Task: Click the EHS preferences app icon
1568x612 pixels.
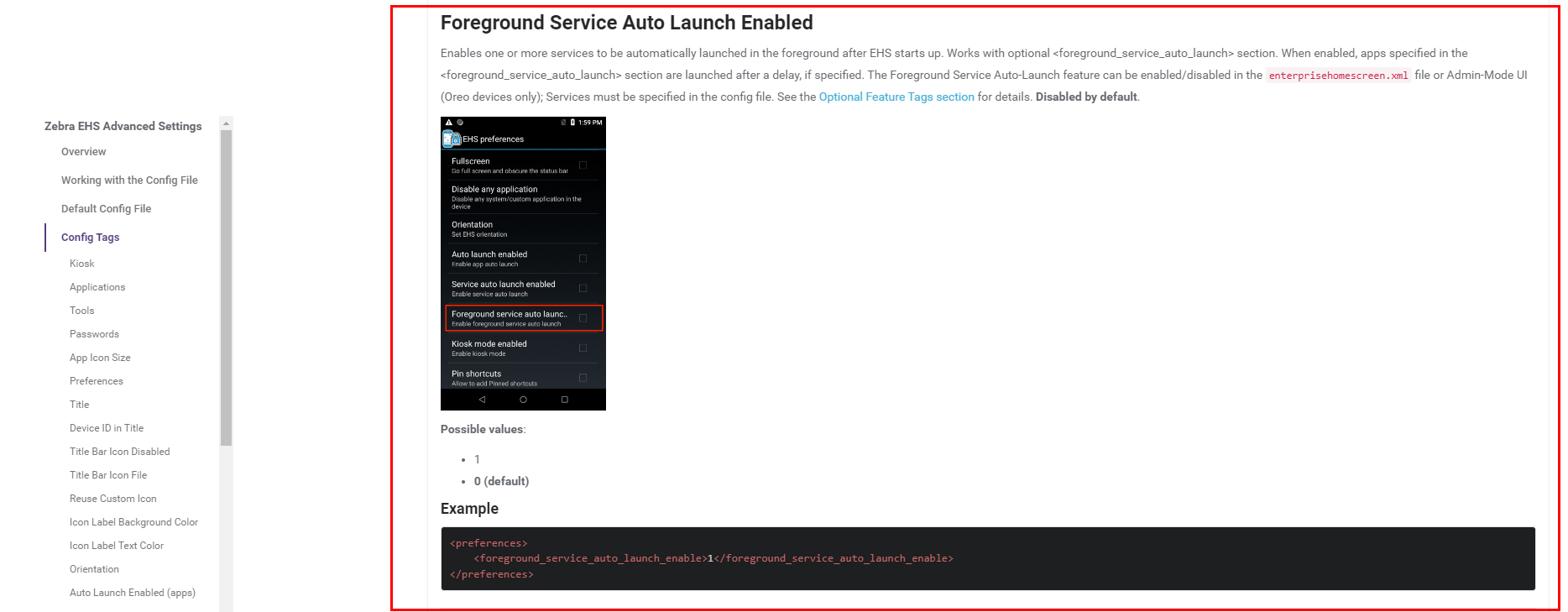Action: [452, 139]
